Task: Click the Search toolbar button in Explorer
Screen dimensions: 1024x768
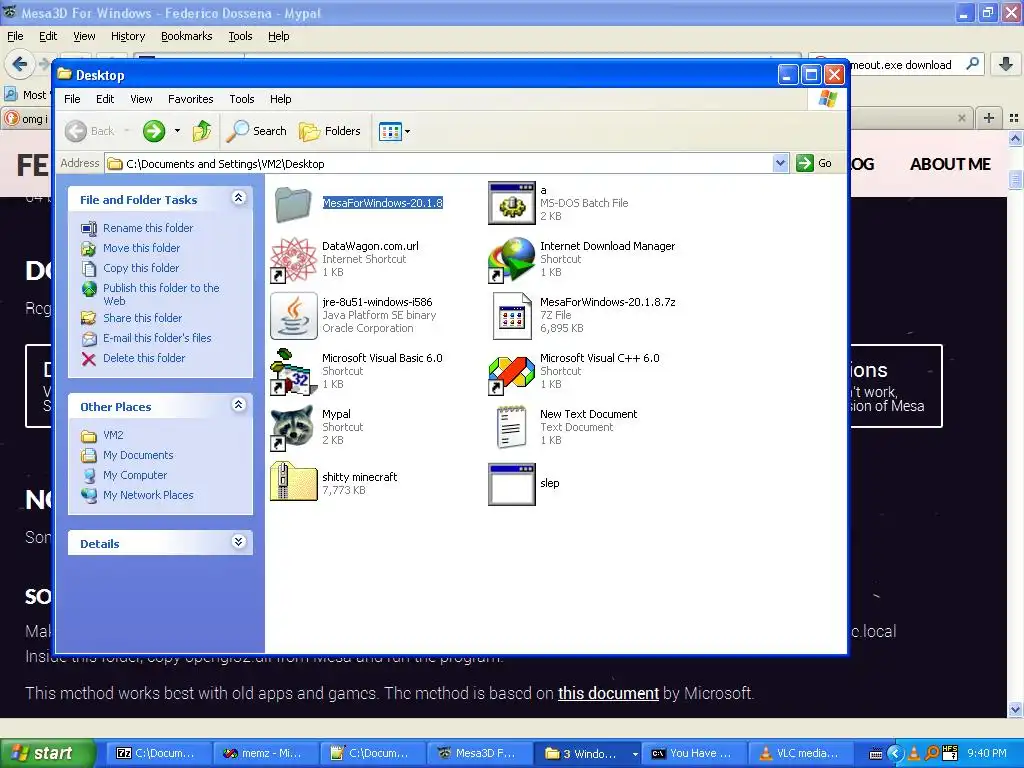Action: click(x=257, y=131)
